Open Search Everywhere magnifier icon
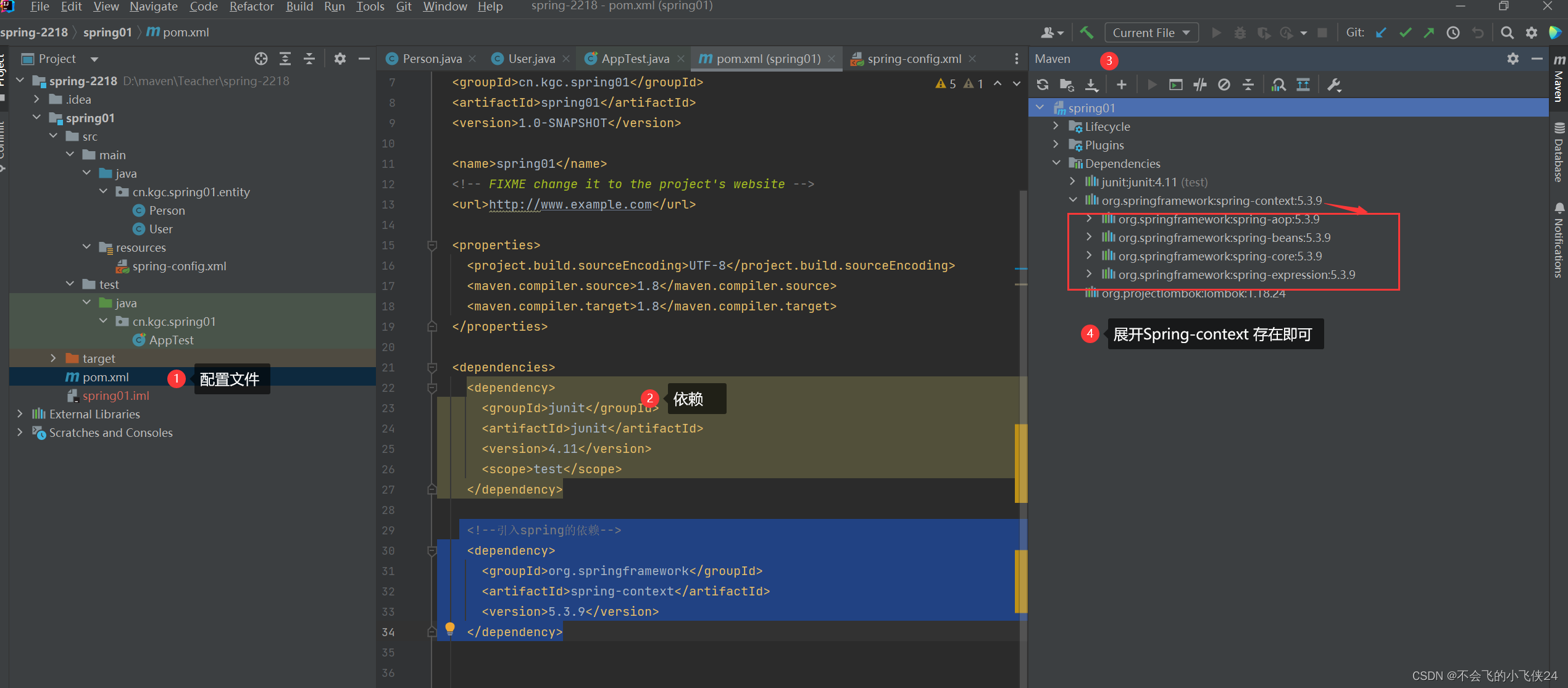1568x688 pixels. [x=1507, y=33]
